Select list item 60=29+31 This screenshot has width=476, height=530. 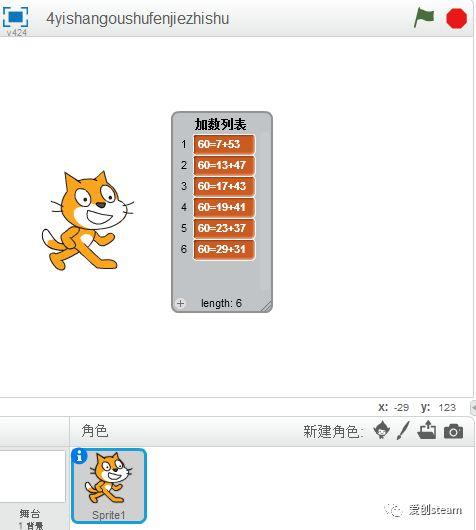[224, 249]
